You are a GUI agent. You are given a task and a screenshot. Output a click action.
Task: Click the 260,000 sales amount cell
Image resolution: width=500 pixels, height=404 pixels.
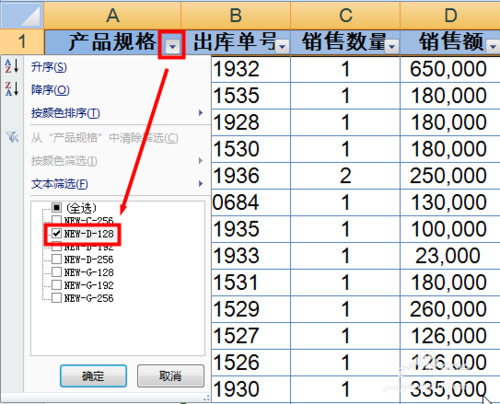(x=450, y=309)
